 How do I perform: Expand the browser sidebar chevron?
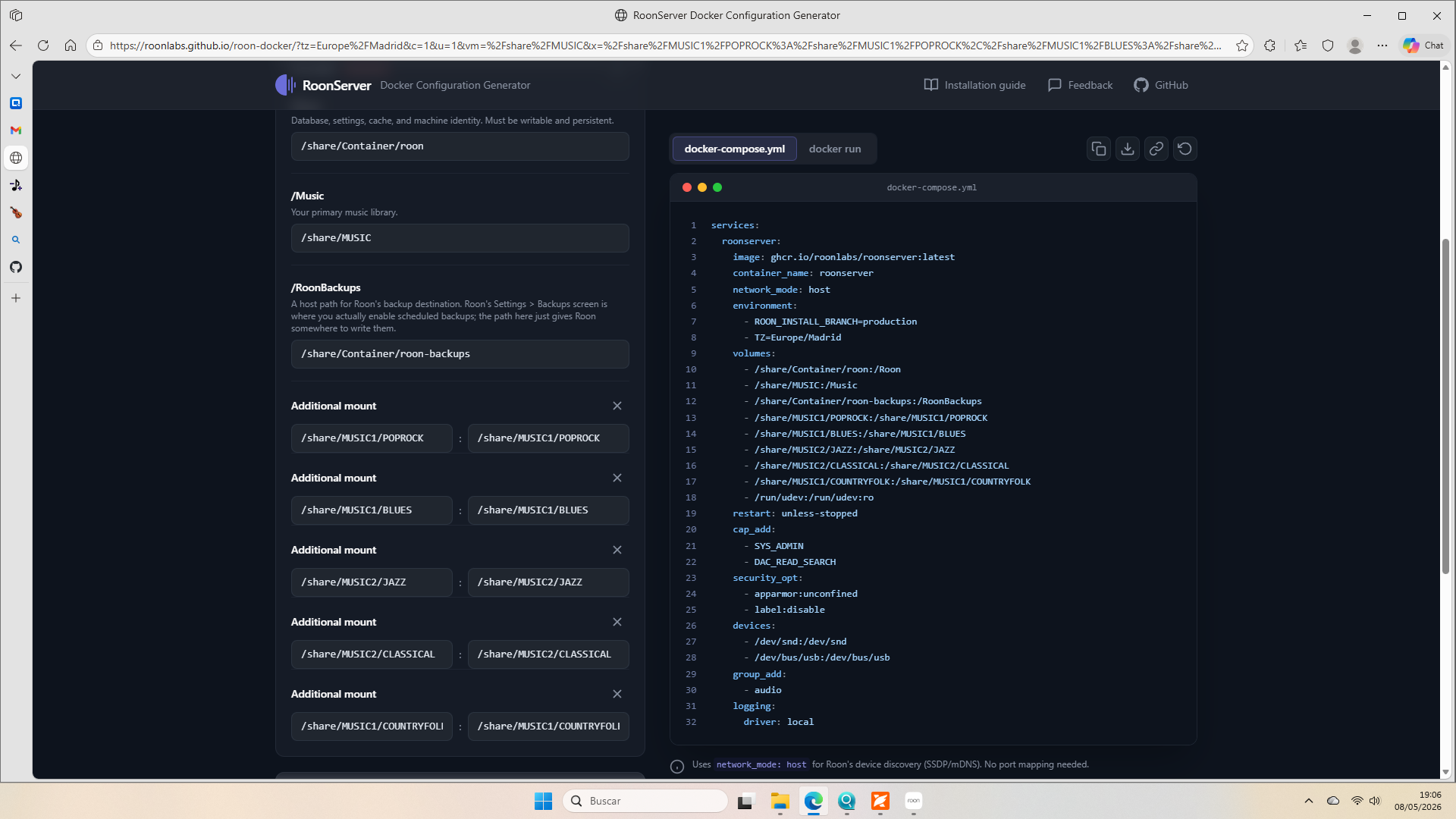click(x=16, y=76)
